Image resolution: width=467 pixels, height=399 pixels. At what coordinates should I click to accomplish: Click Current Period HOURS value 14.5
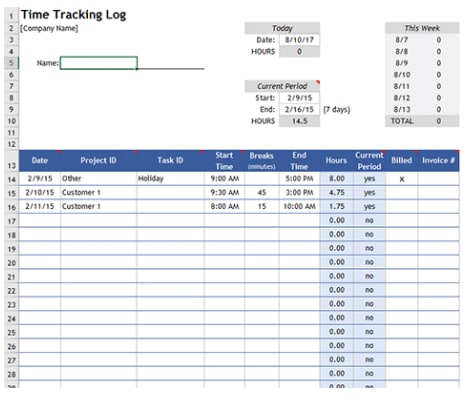[x=299, y=121]
